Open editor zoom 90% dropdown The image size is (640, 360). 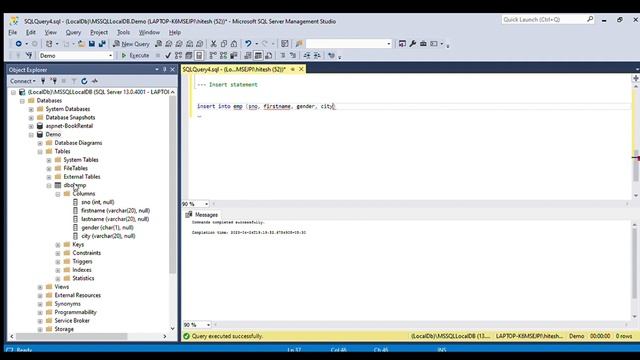tap(207, 204)
